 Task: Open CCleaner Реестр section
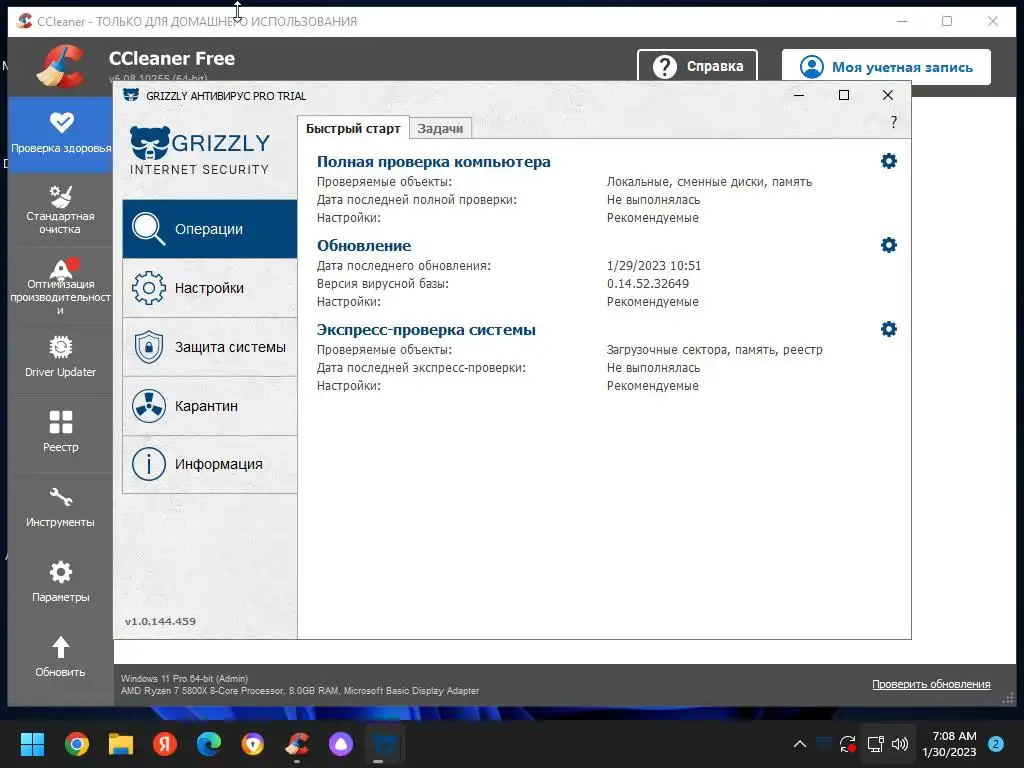[x=61, y=432]
